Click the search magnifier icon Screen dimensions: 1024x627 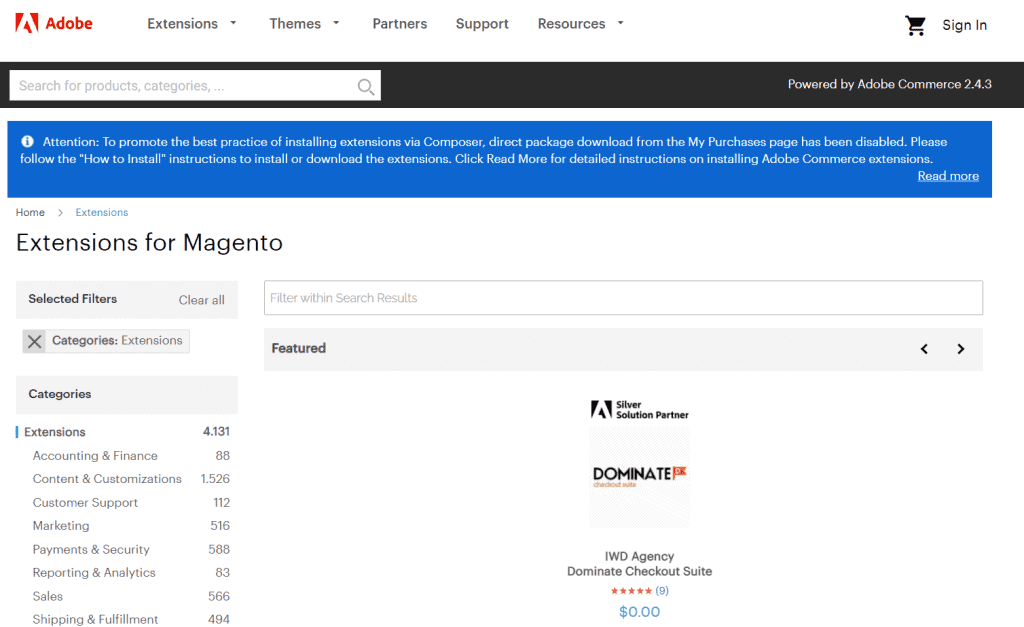[x=366, y=86]
